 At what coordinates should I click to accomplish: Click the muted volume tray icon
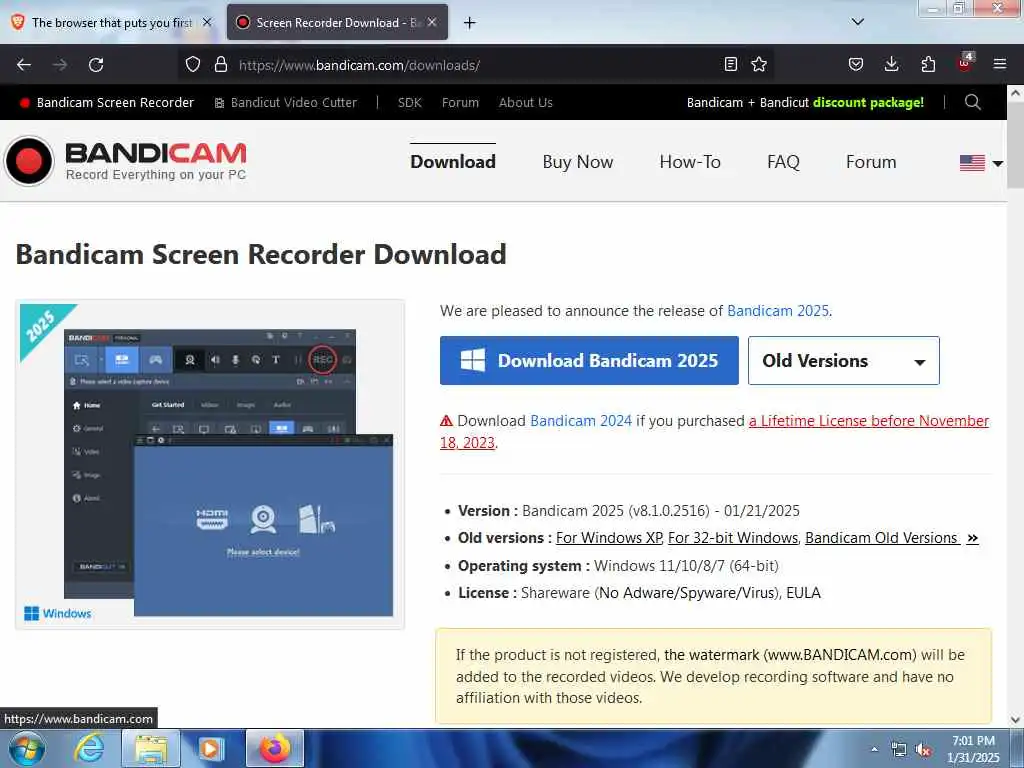point(923,750)
